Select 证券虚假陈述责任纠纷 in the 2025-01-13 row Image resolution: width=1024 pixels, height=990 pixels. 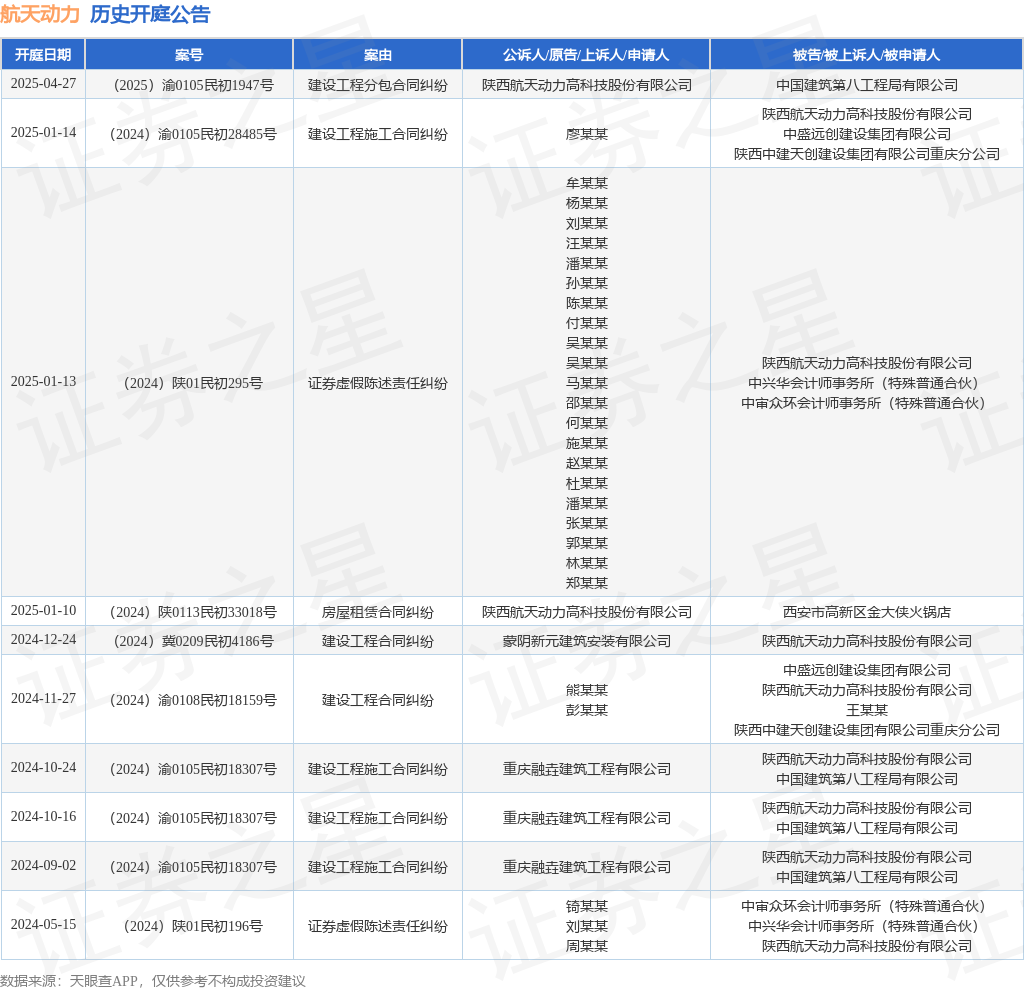377,383
